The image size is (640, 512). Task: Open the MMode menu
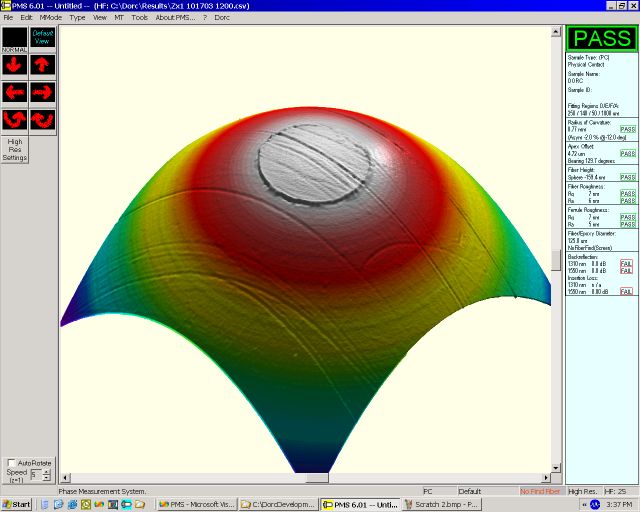click(51, 18)
